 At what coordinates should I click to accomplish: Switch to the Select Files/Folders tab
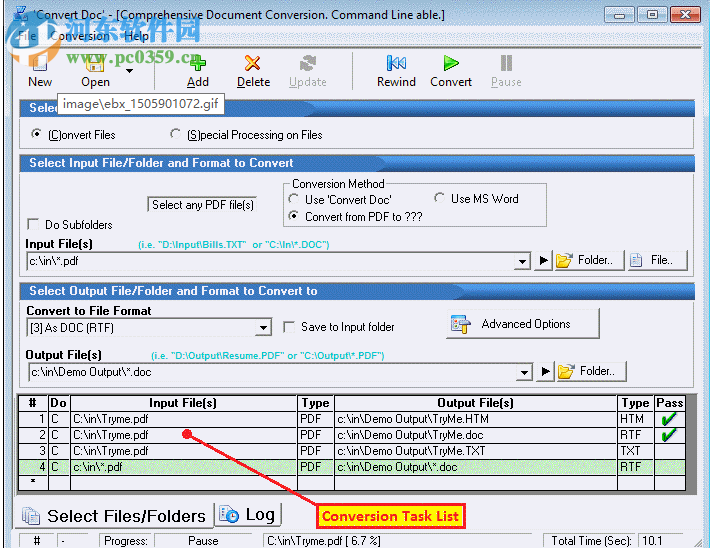tap(114, 516)
